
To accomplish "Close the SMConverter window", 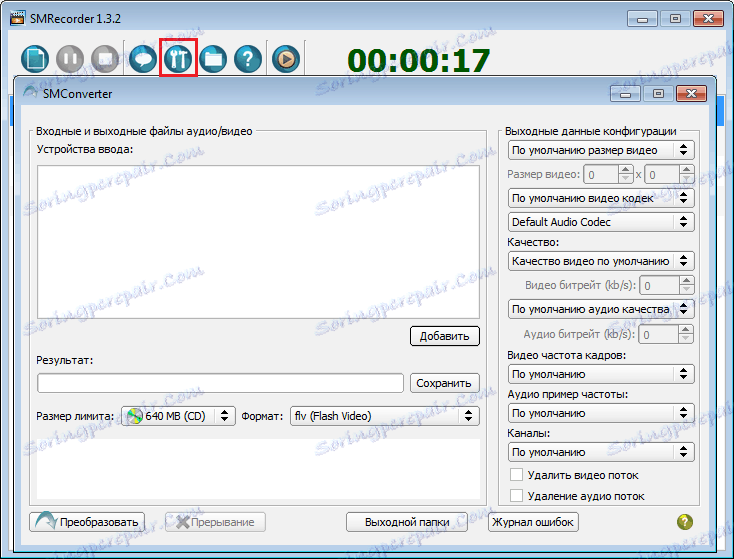I will click(x=691, y=94).
